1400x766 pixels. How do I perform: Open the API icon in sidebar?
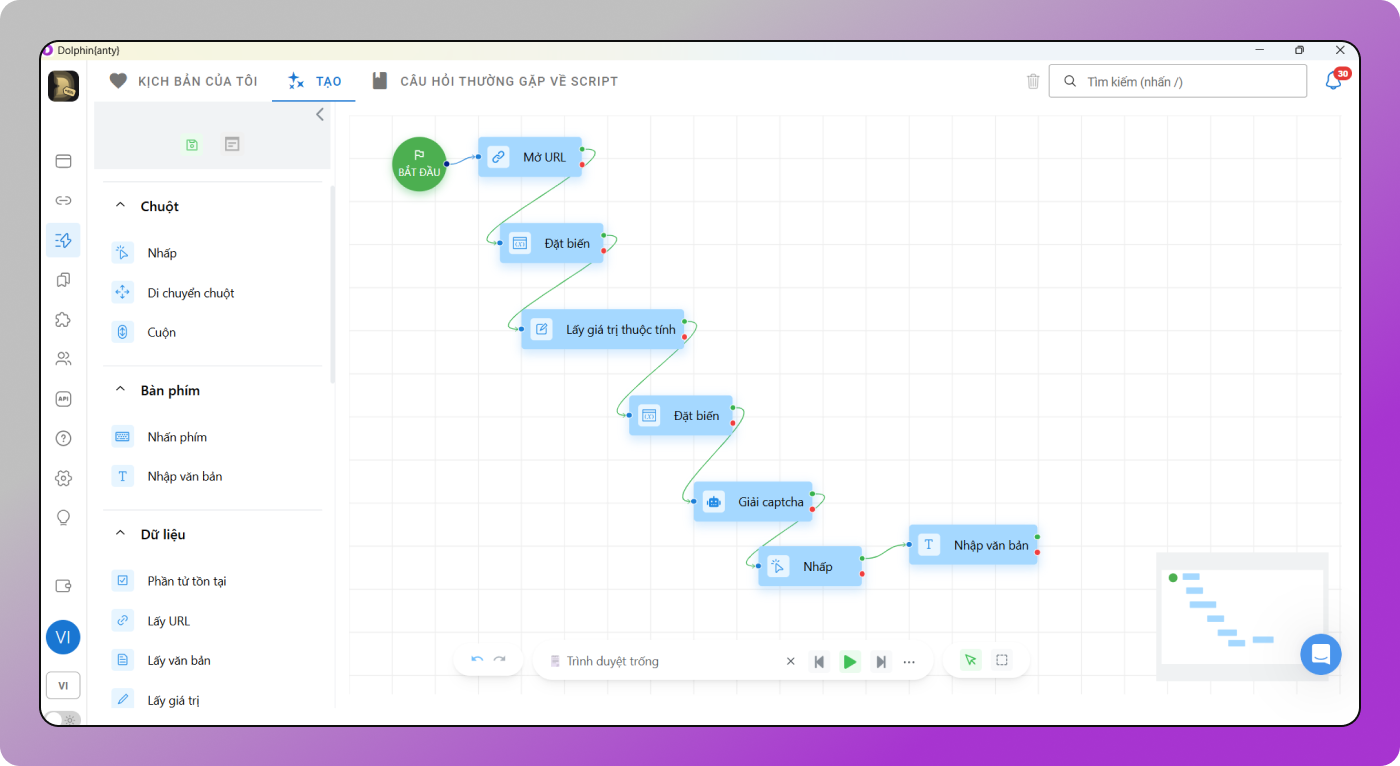point(63,399)
